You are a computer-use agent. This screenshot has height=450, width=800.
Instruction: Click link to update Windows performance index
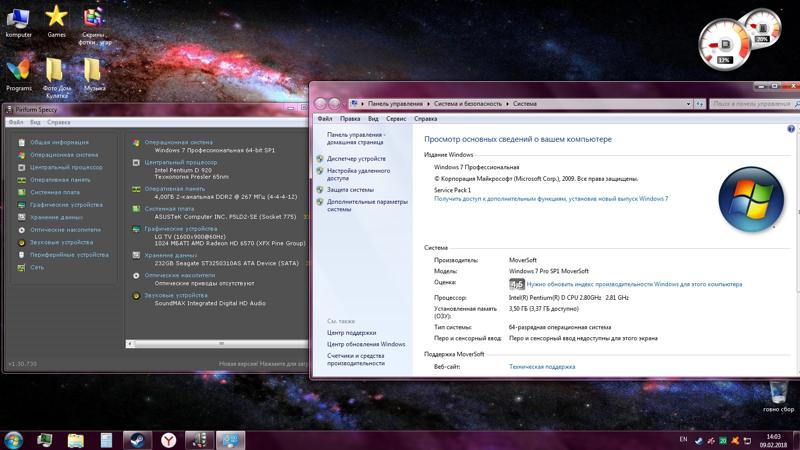point(634,284)
